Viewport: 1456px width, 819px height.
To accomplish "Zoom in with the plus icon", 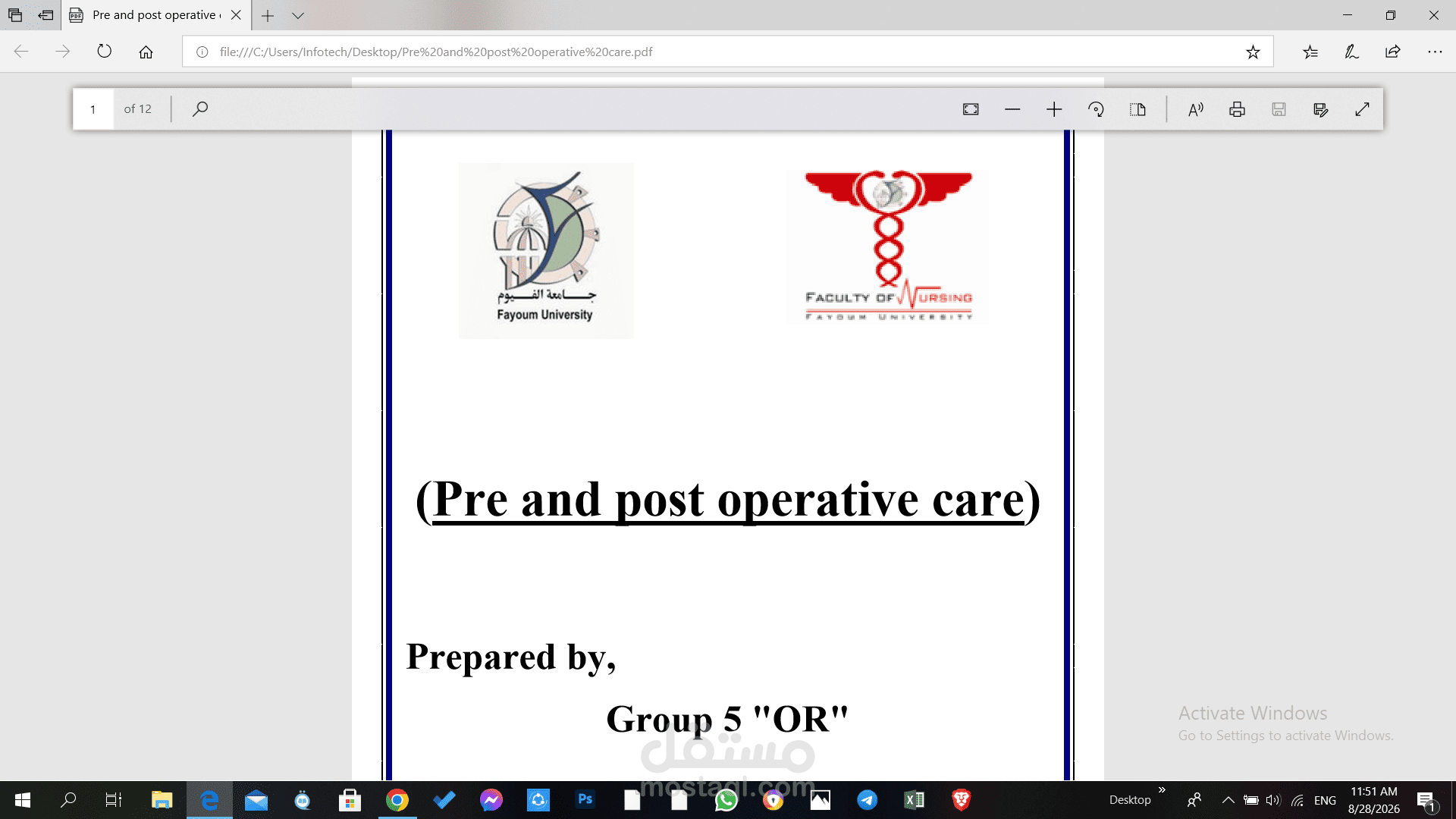I will (1054, 109).
